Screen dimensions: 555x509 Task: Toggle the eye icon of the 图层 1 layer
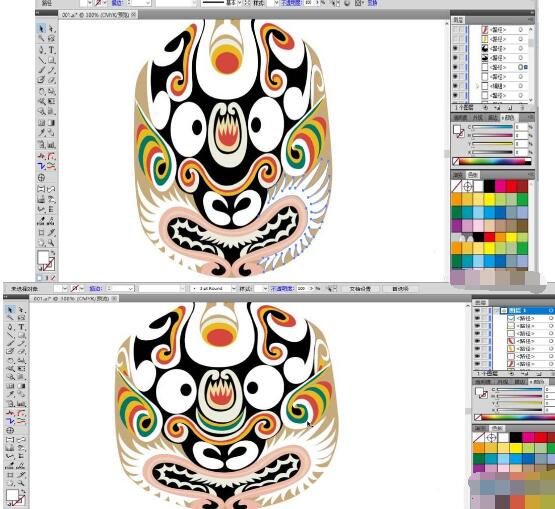[477, 310]
